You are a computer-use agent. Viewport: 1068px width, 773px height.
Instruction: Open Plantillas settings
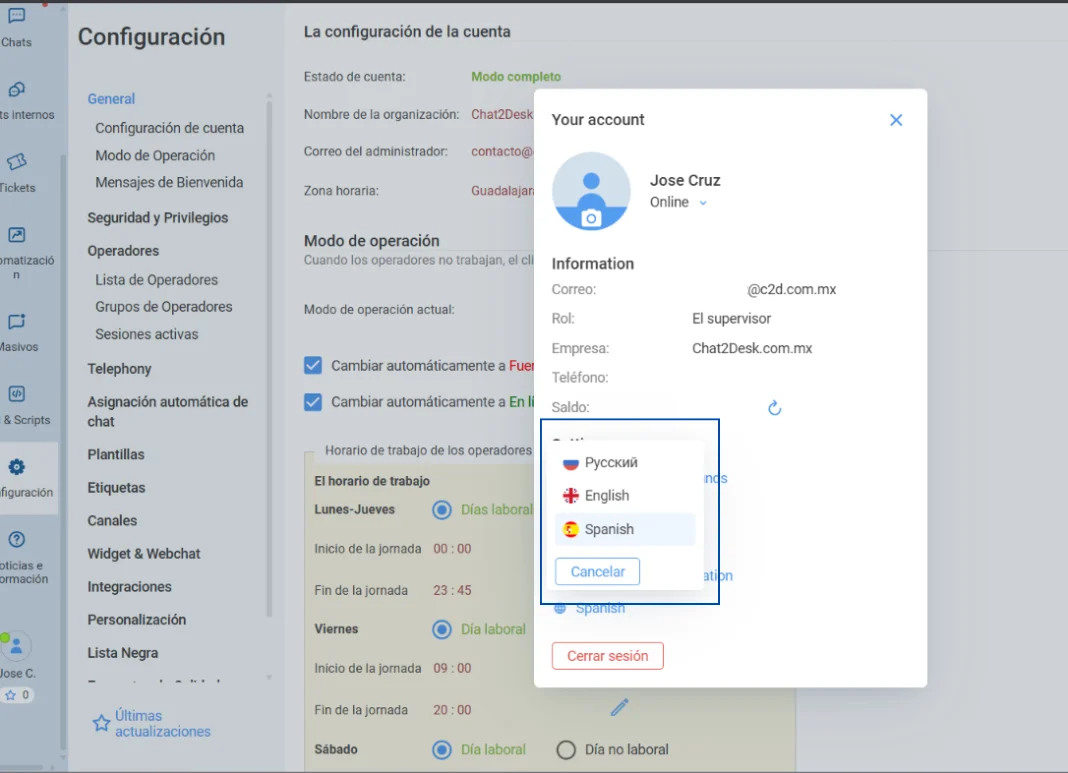pos(116,454)
